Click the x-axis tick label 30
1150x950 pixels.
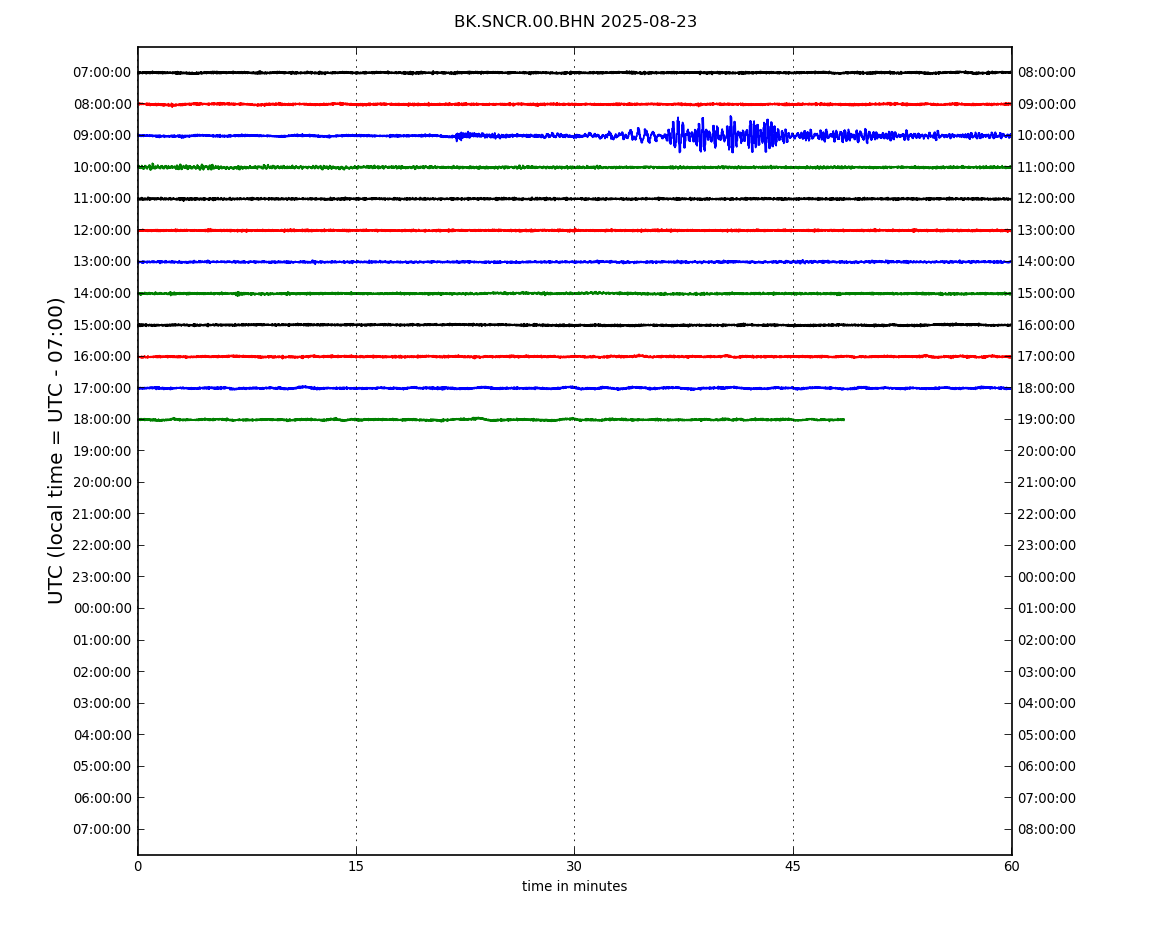pyautogui.click(x=574, y=866)
